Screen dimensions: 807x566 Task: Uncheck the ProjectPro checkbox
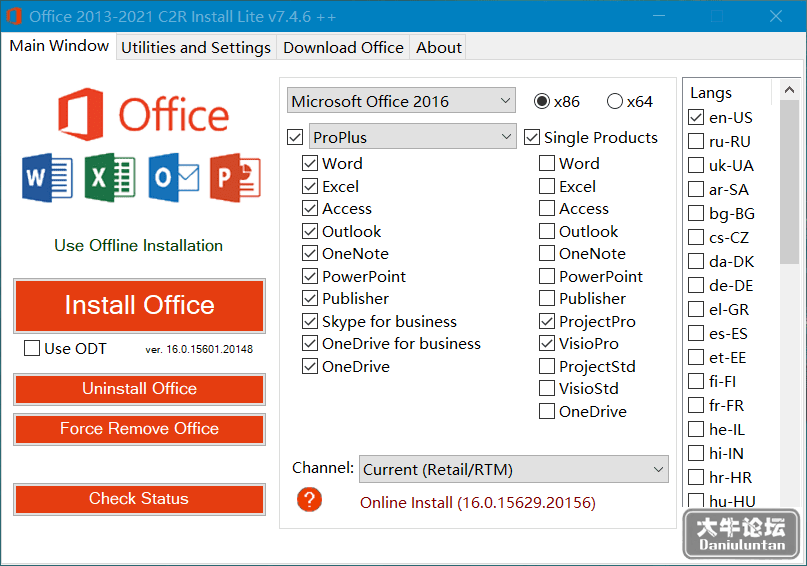point(547,321)
